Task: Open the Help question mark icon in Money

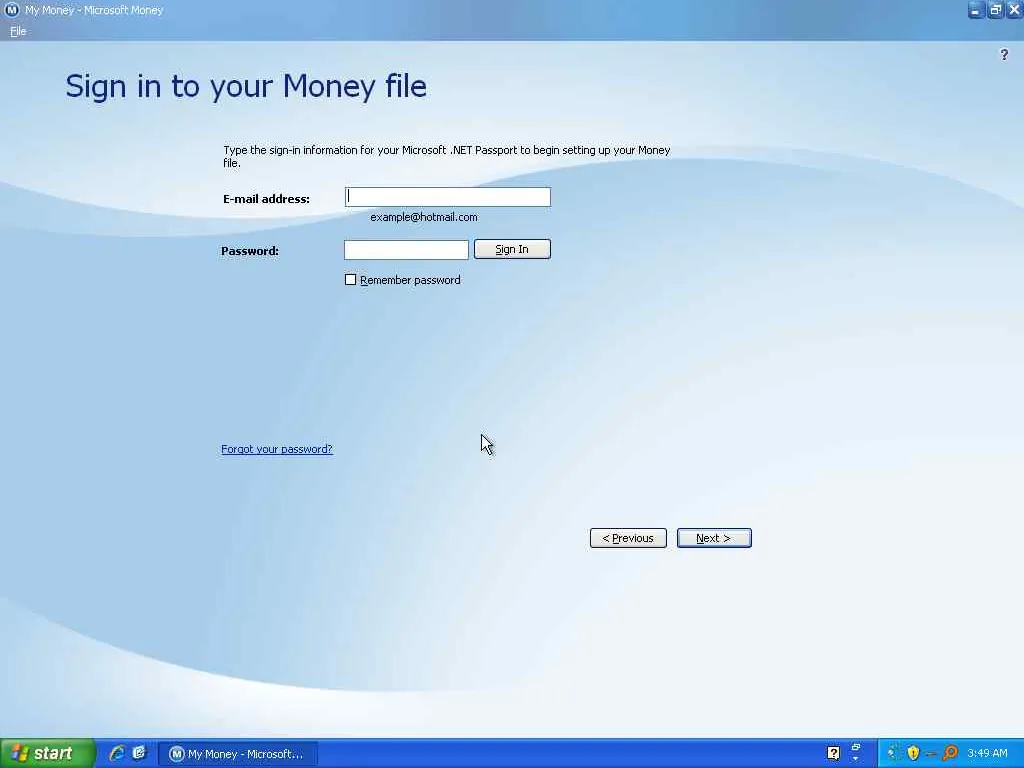Action: 1004,55
